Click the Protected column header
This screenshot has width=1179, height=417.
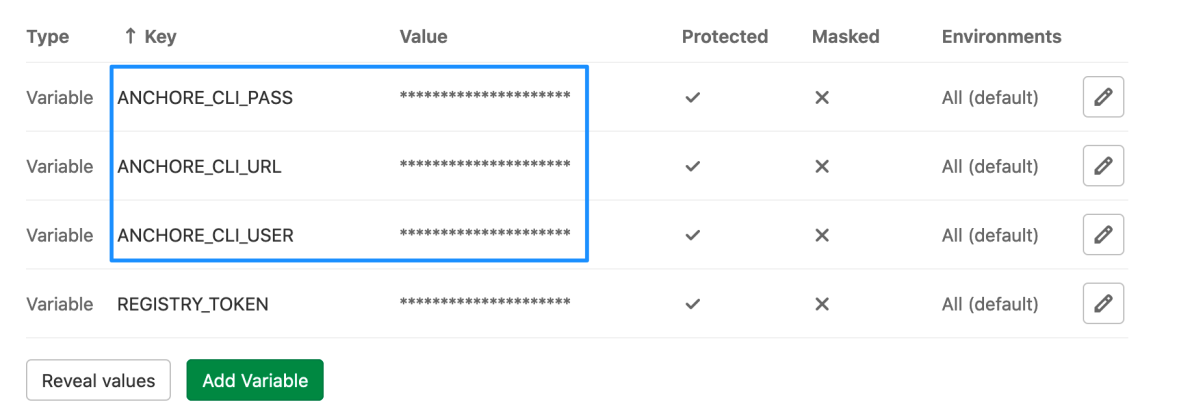click(724, 37)
